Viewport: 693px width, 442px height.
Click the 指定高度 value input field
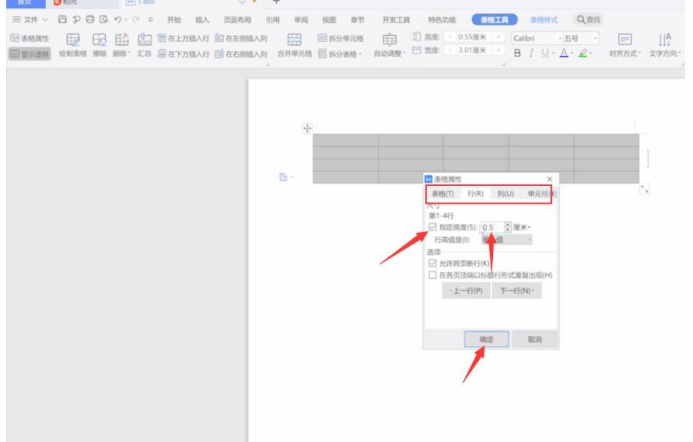(492, 227)
